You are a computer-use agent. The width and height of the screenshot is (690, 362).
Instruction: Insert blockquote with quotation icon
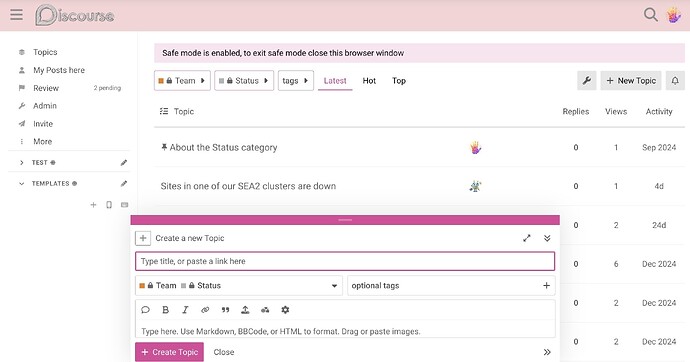tap(225, 310)
